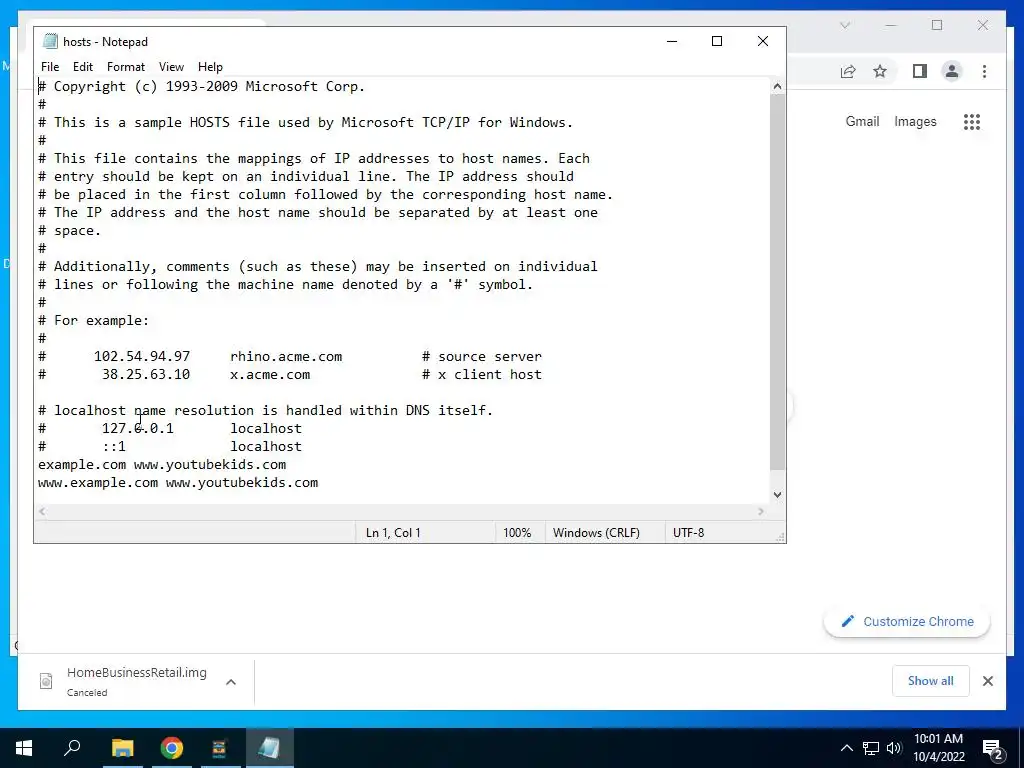Open the Chrome profile avatar

[952, 71]
